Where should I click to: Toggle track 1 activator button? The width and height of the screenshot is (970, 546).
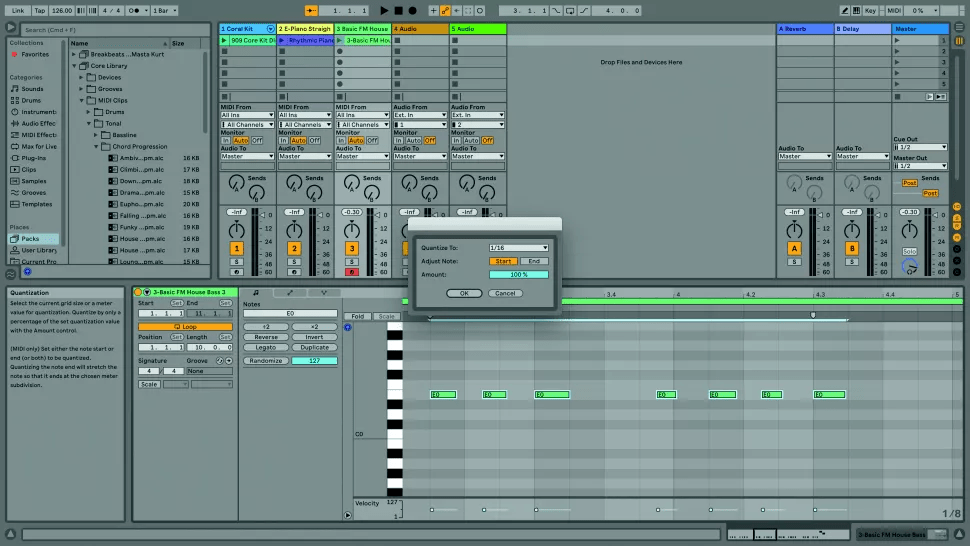click(x=237, y=248)
